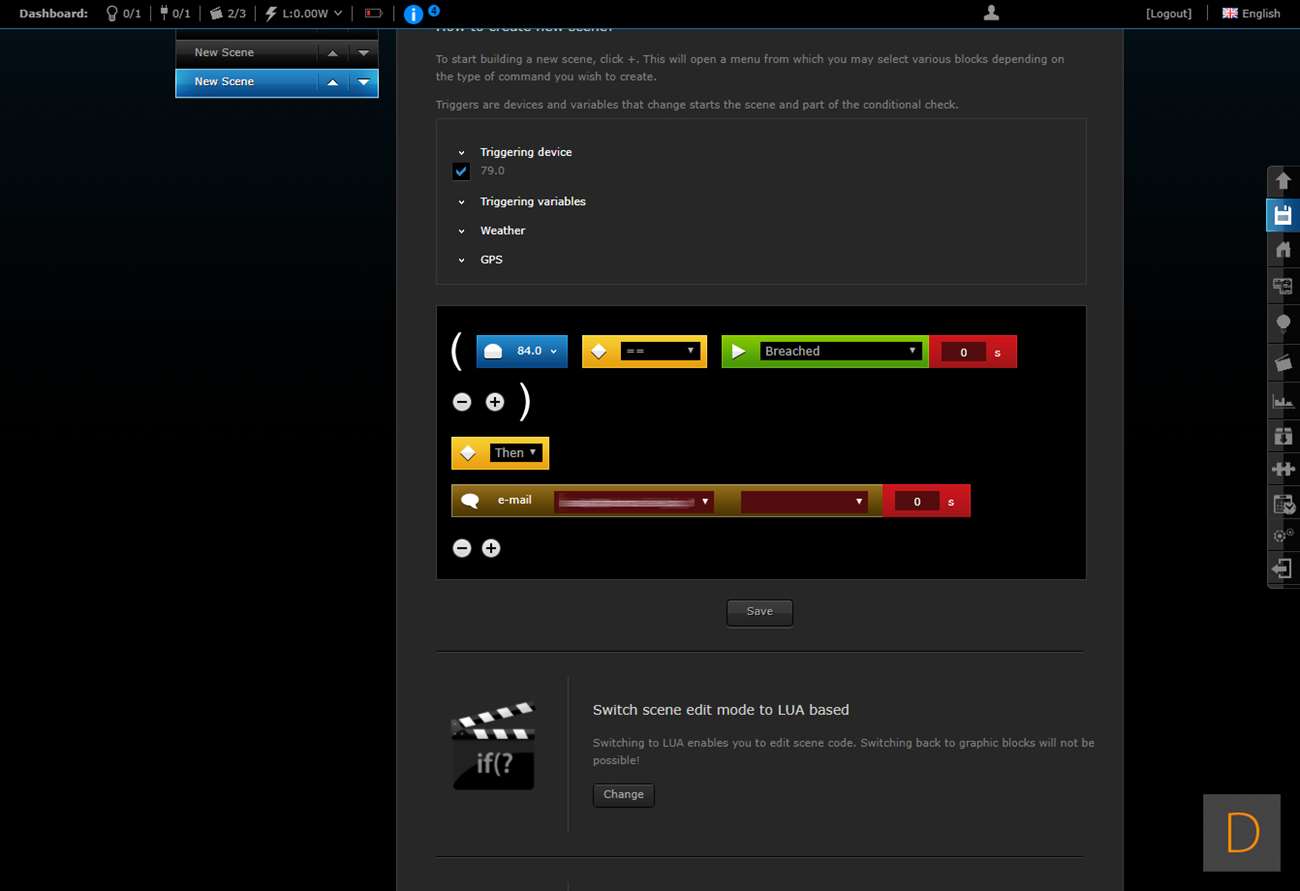Click the light bulb icon in right sidebar
Image resolution: width=1300 pixels, height=891 pixels.
point(1283,324)
